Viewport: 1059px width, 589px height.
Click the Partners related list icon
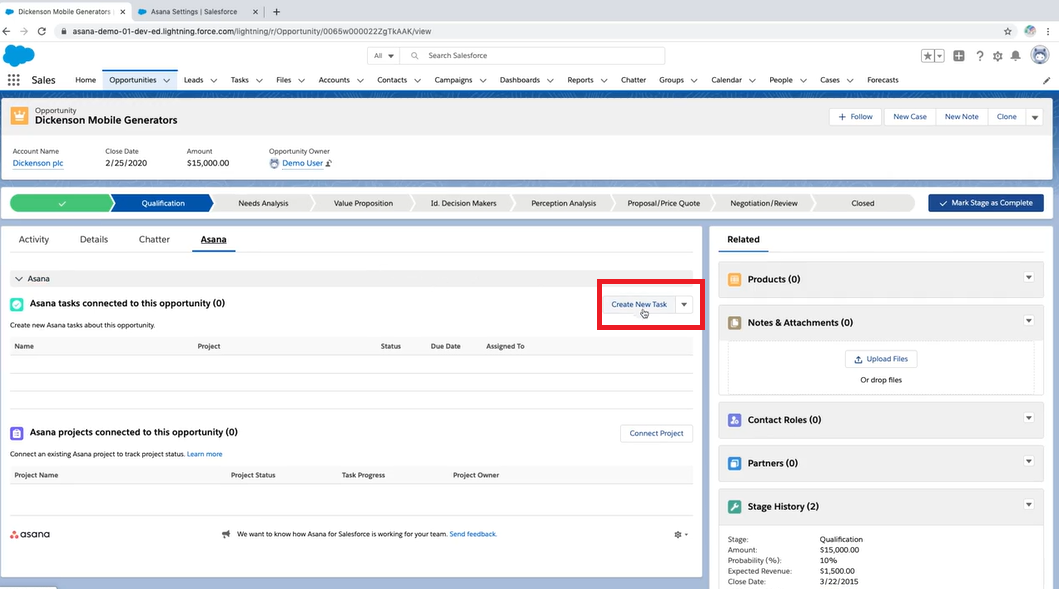coord(735,463)
